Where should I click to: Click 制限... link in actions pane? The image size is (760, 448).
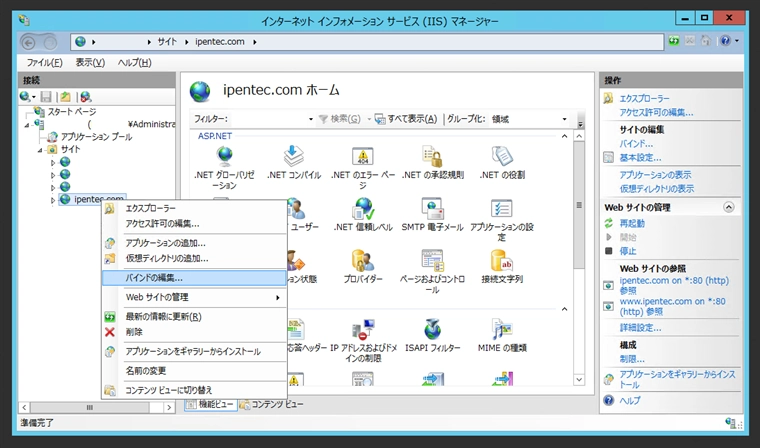click(632, 359)
